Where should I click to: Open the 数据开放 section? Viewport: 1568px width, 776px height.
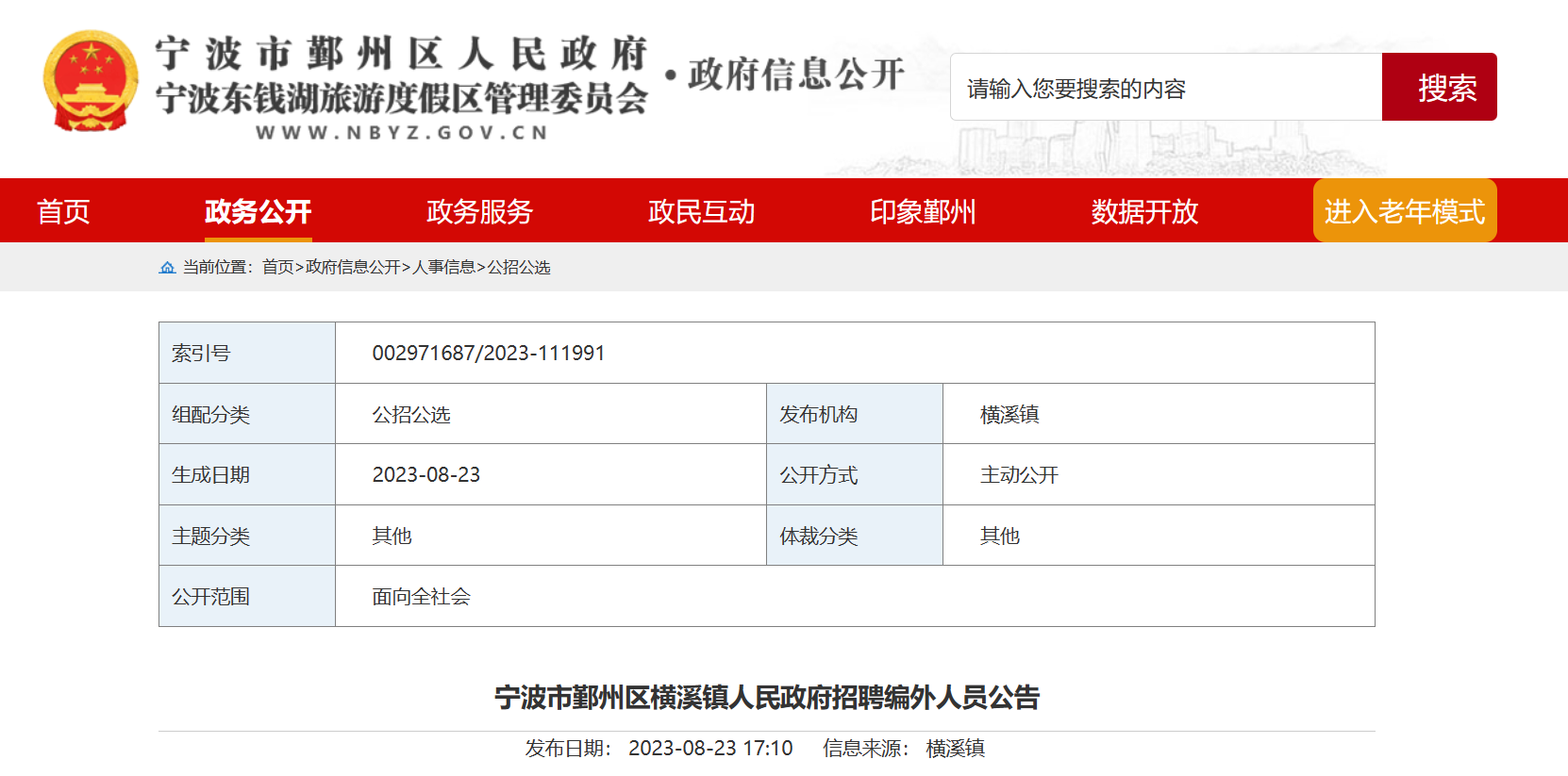click(1144, 211)
